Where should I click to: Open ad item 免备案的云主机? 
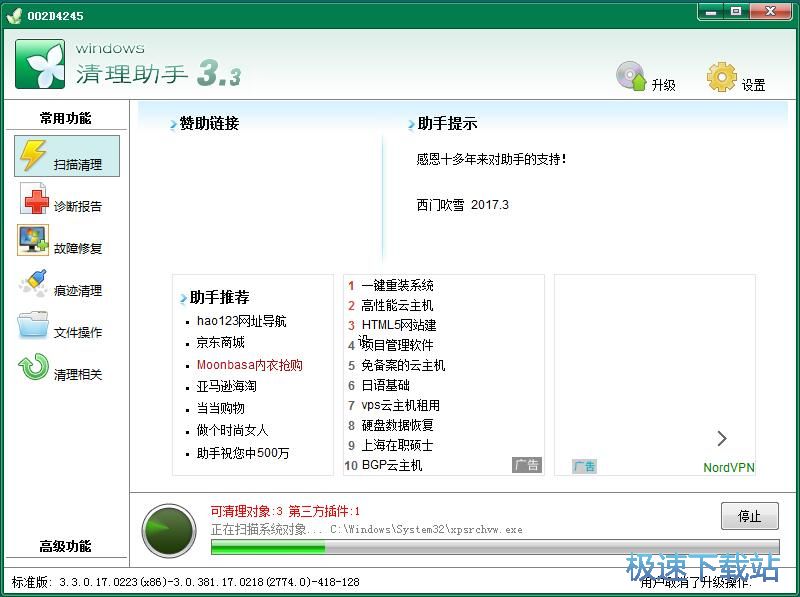click(x=403, y=365)
